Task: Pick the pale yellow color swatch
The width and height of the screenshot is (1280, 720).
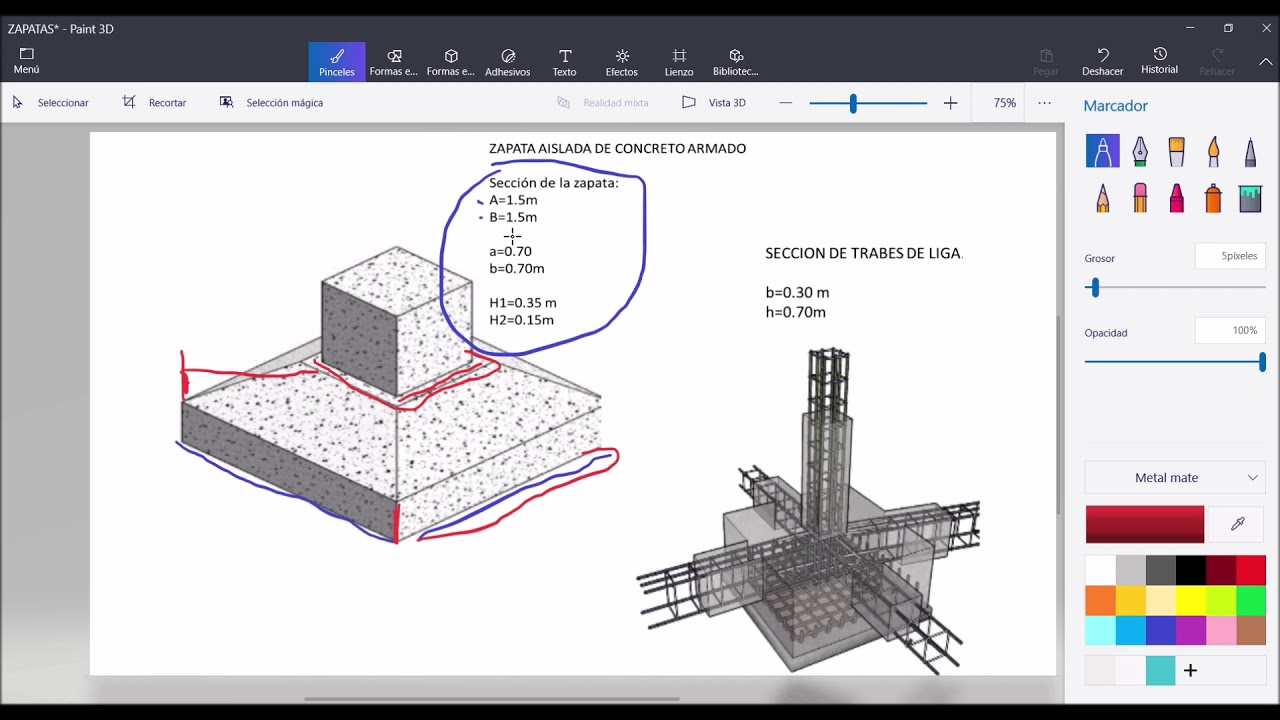Action: coord(1161,600)
